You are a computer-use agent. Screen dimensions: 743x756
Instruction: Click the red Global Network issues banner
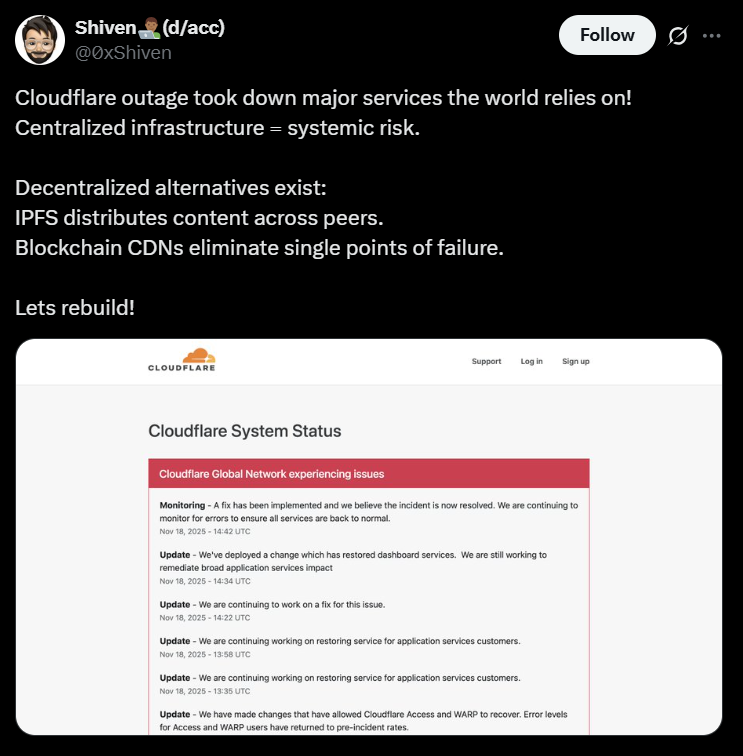coord(368,473)
